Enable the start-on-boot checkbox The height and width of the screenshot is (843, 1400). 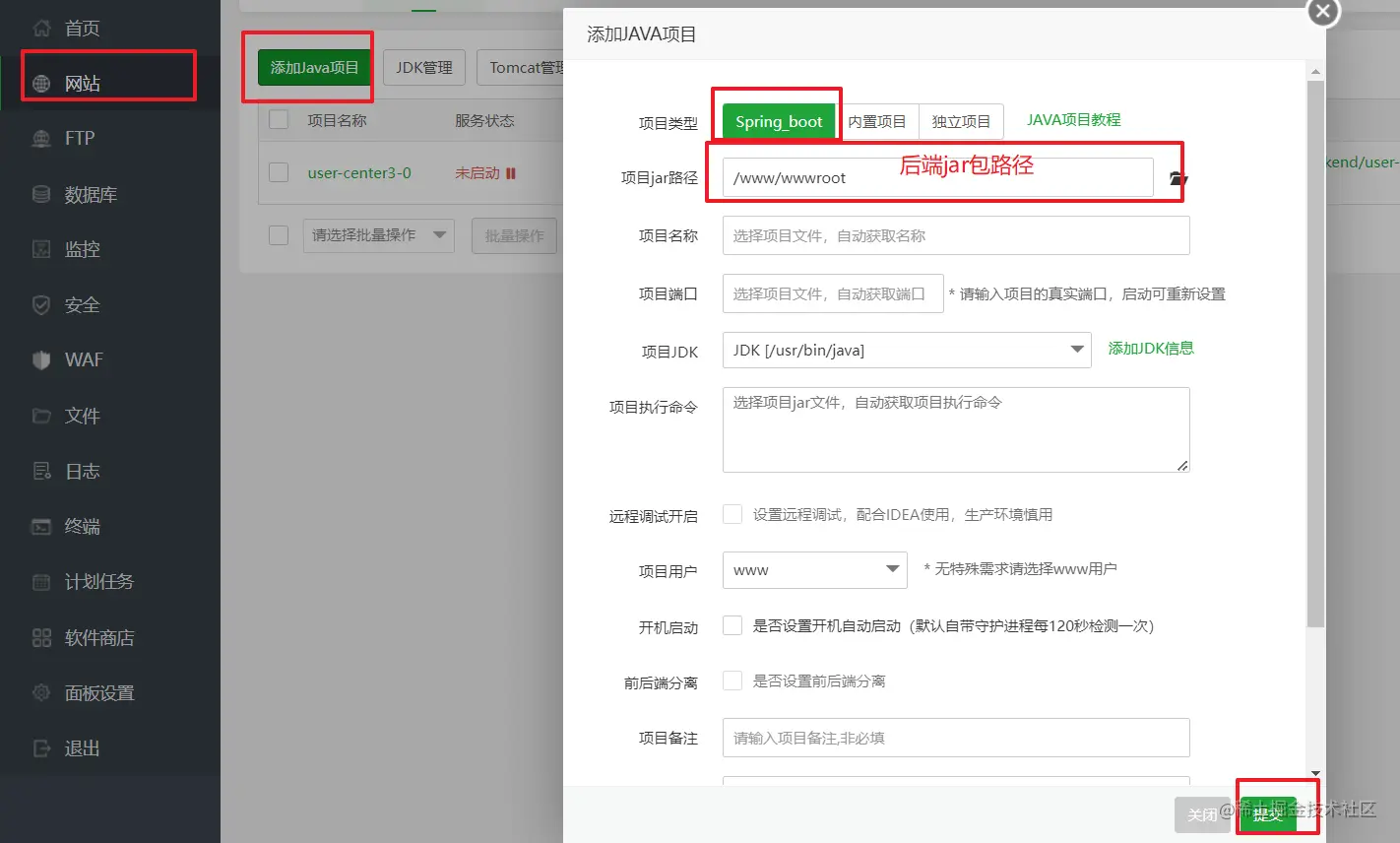click(732, 625)
